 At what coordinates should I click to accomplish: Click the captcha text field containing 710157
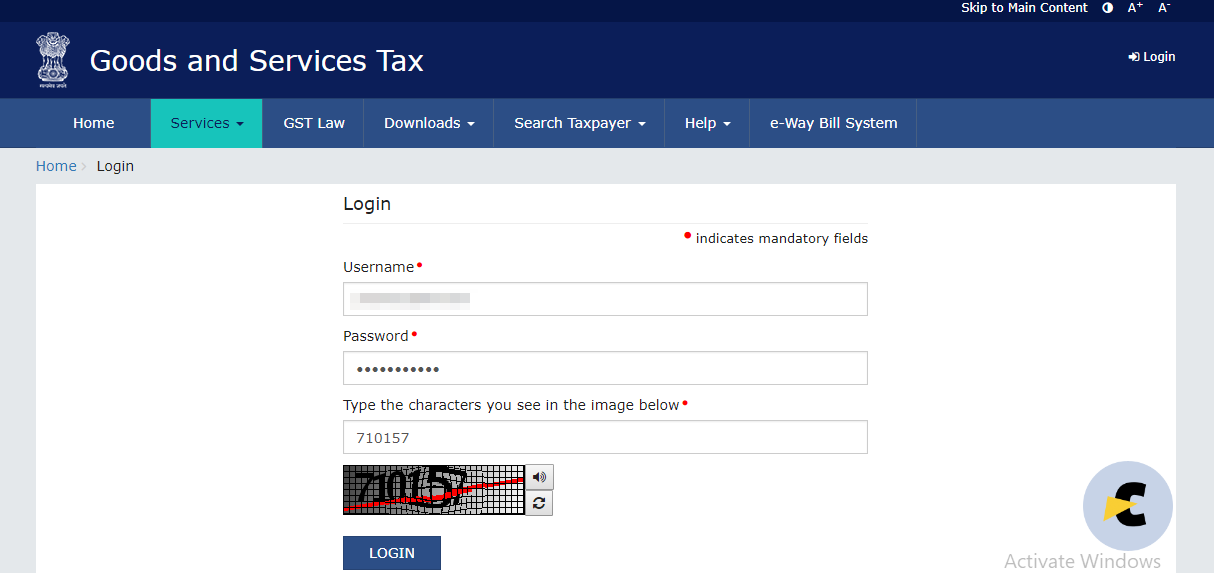coord(605,437)
